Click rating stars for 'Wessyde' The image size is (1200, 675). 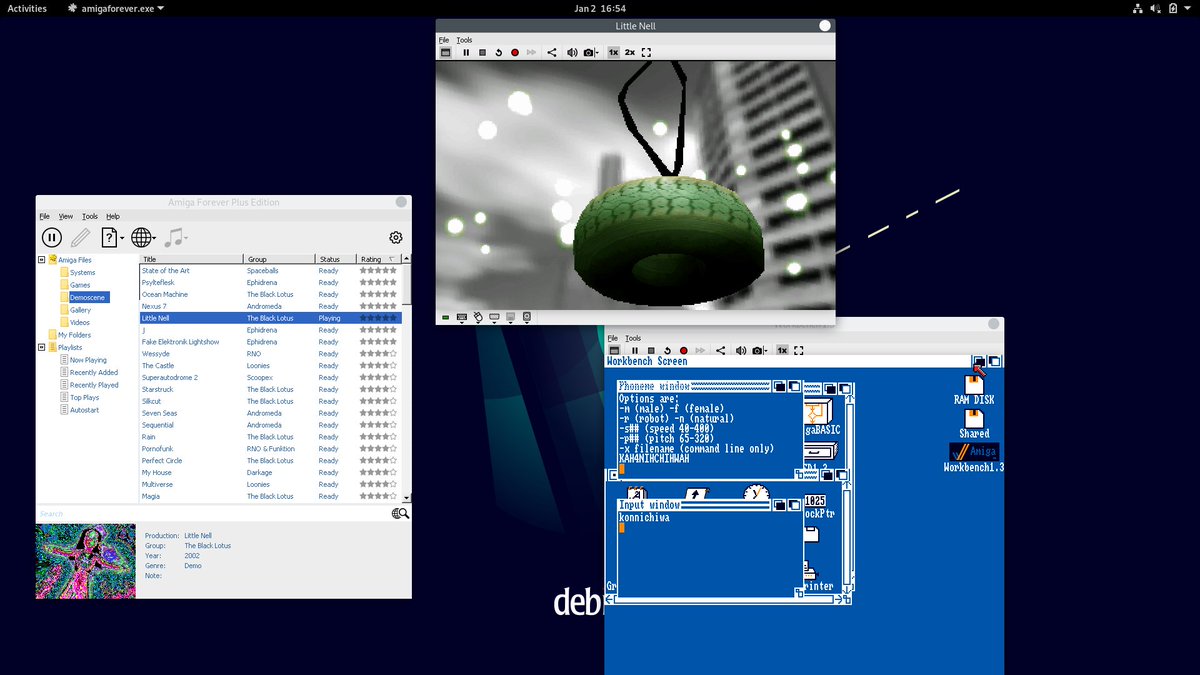click(378, 354)
